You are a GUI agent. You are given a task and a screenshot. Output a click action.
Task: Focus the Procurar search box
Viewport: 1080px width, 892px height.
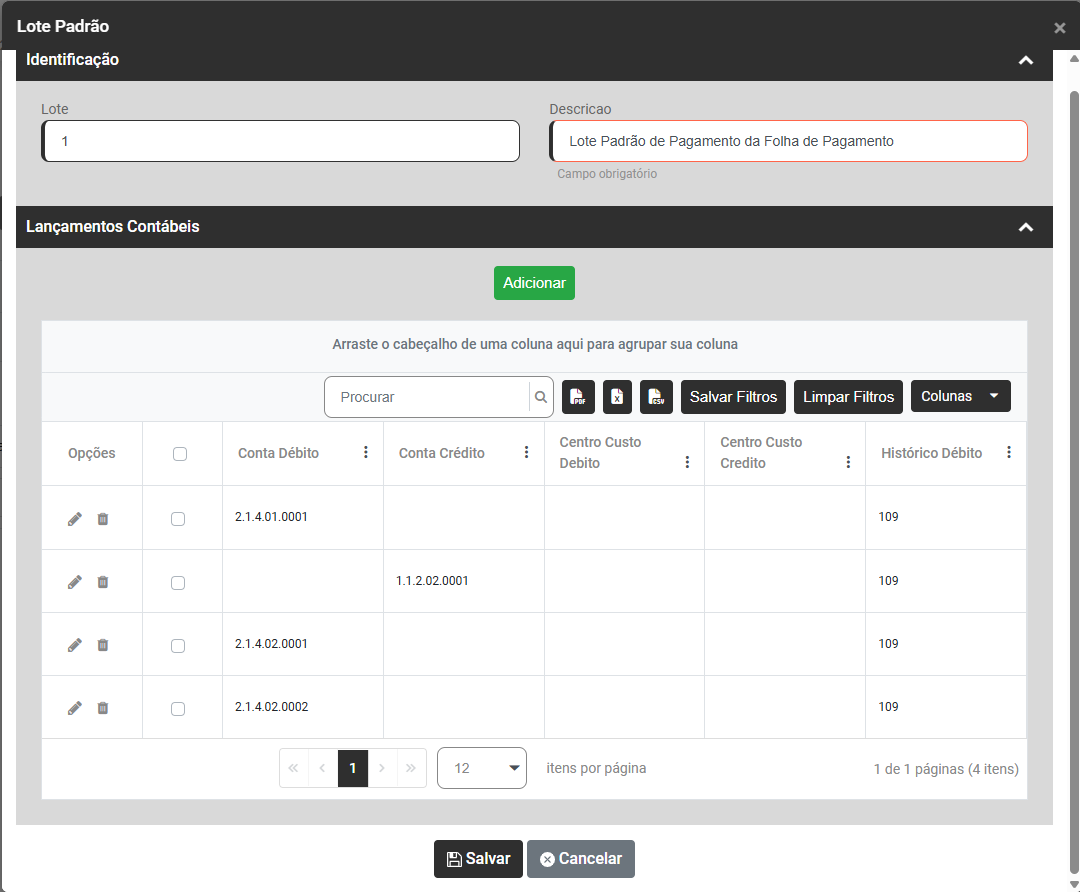[427, 397]
